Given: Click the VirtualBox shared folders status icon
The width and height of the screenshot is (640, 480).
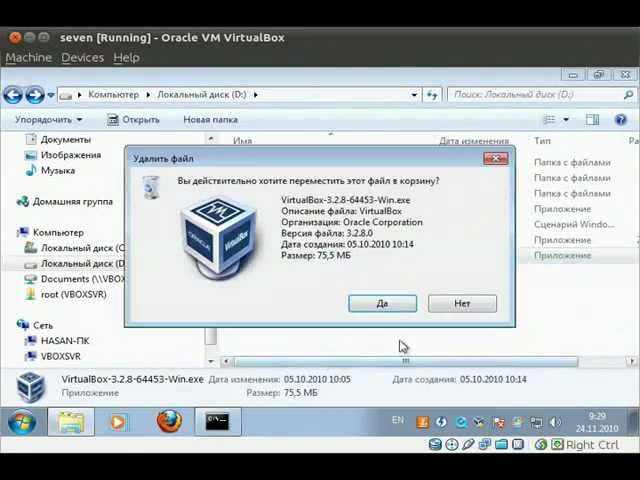Looking at the screenshot, I should 501,444.
